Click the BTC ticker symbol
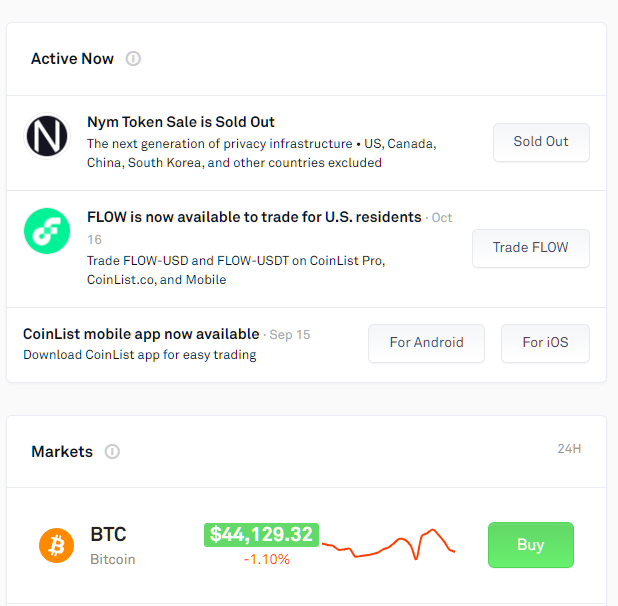The width and height of the screenshot is (618, 606). pyautogui.click(x=108, y=535)
